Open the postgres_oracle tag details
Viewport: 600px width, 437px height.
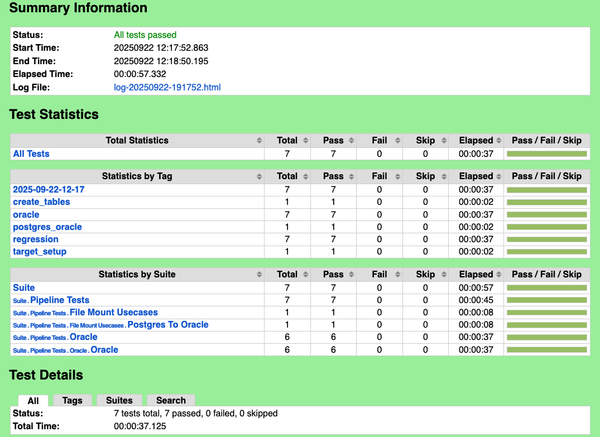48,227
